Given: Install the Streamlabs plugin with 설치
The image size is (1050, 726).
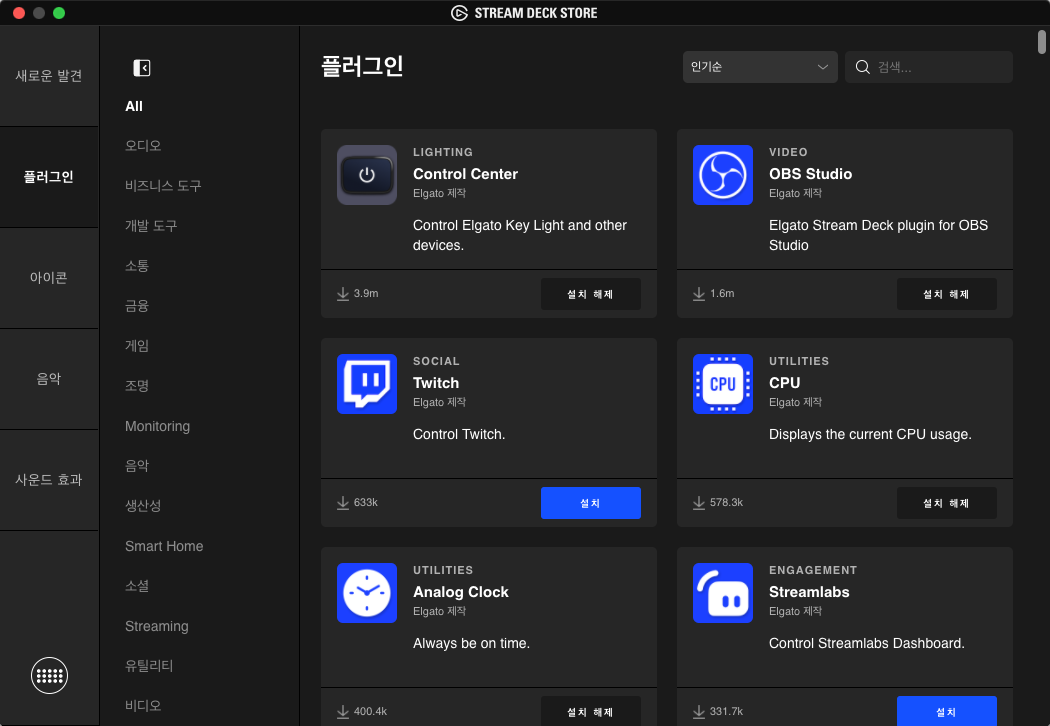Looking at the screenshot, I should click(946, 711).
